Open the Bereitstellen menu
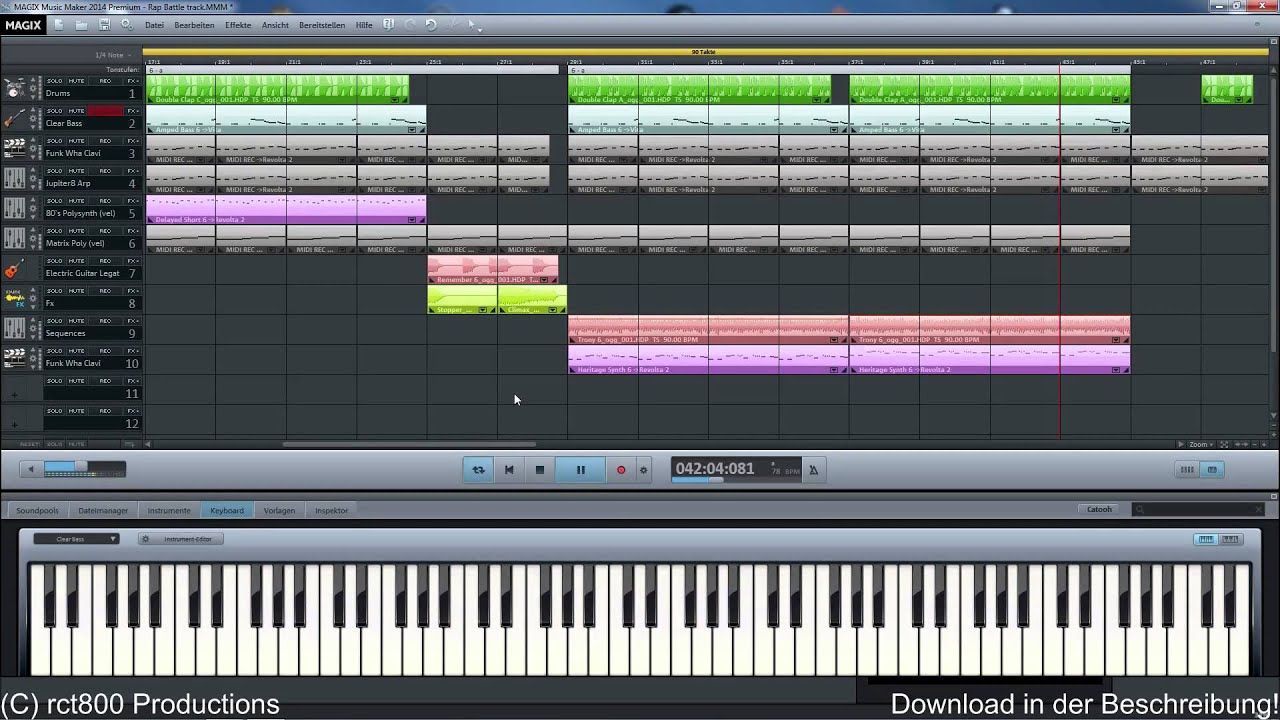 pyautogui.click(x=322, y=25)
